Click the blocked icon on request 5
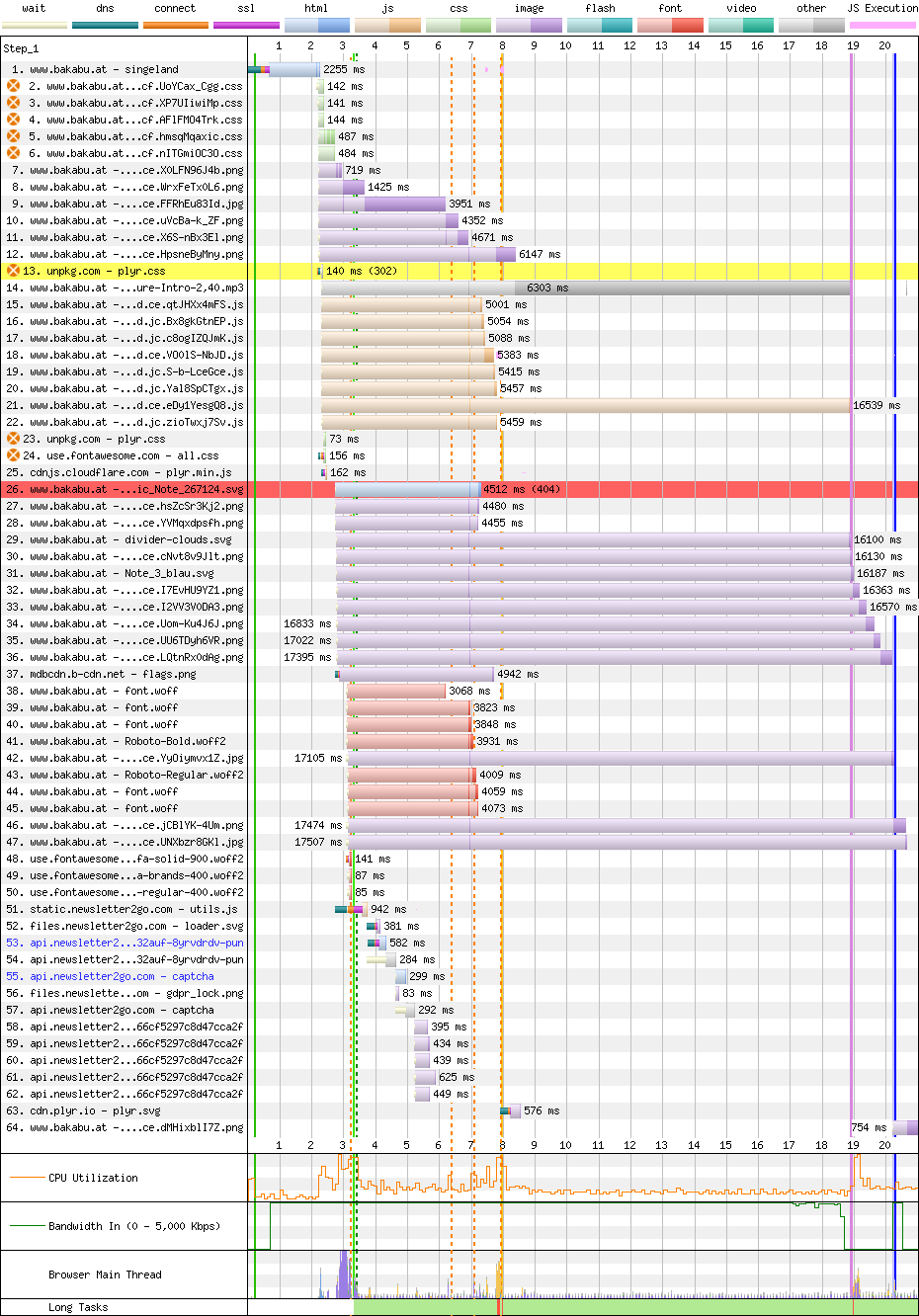The height and width of the screenshot is (1316, 919). coord(13,136)
